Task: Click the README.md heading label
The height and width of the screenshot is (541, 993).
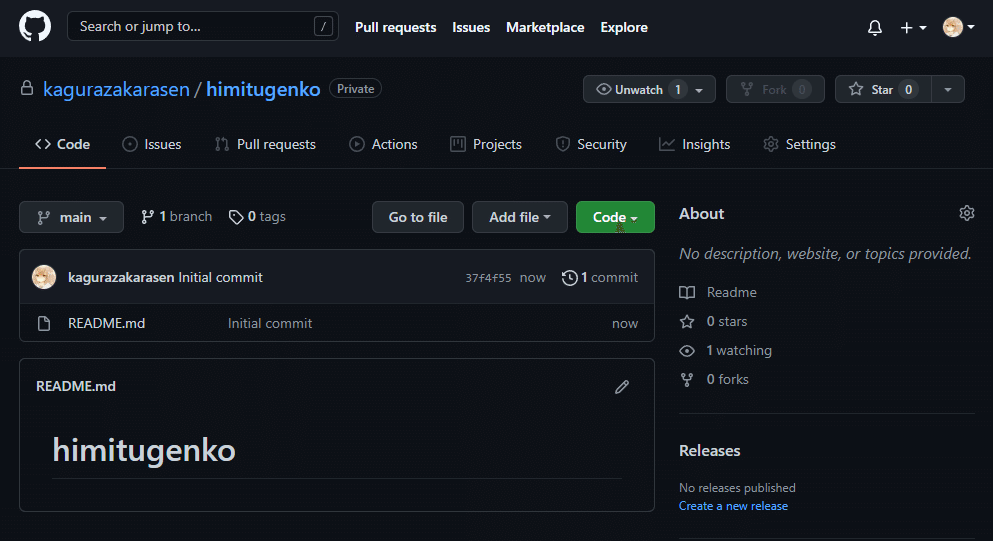Action: coord(76,386)
